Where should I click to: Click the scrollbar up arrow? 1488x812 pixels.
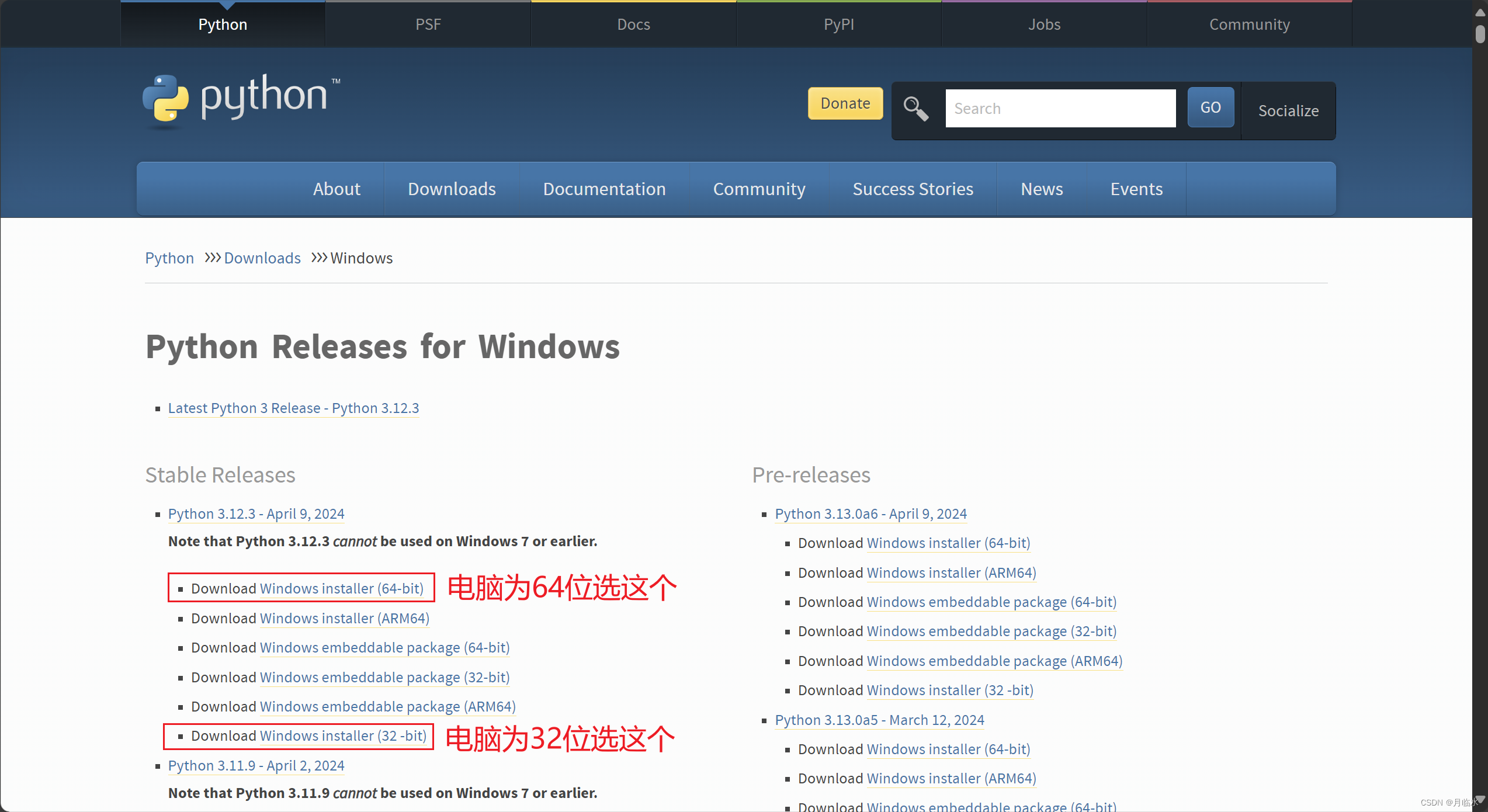tap(1480, 12)
